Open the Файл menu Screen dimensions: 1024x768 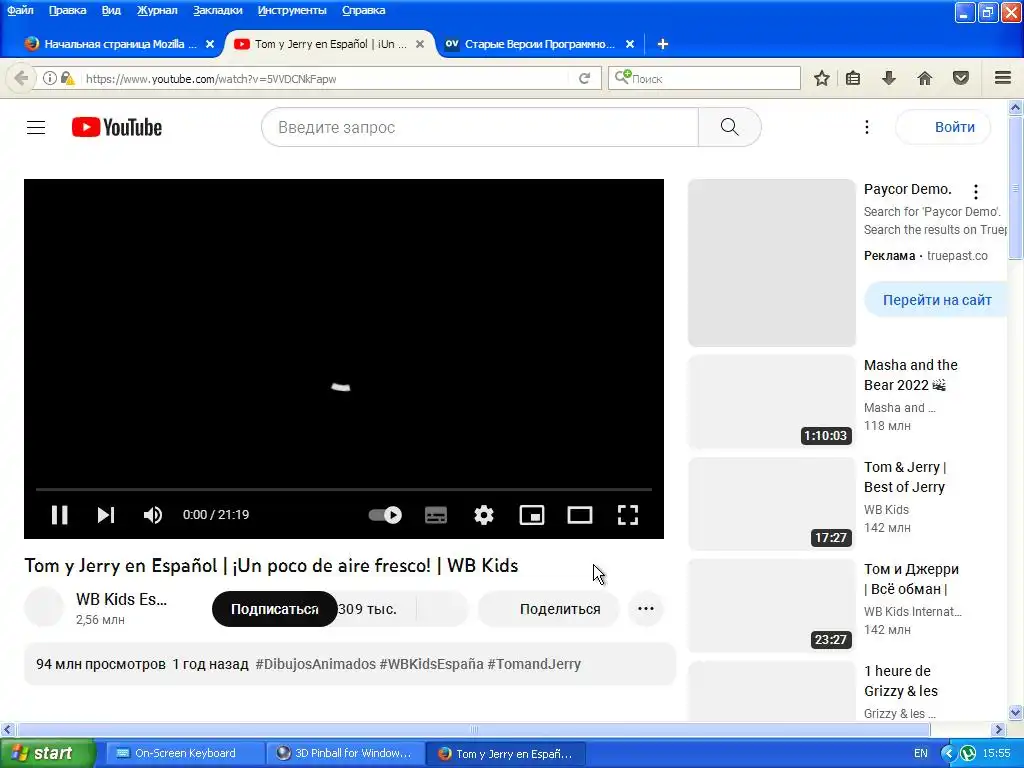tap(20, 10)
